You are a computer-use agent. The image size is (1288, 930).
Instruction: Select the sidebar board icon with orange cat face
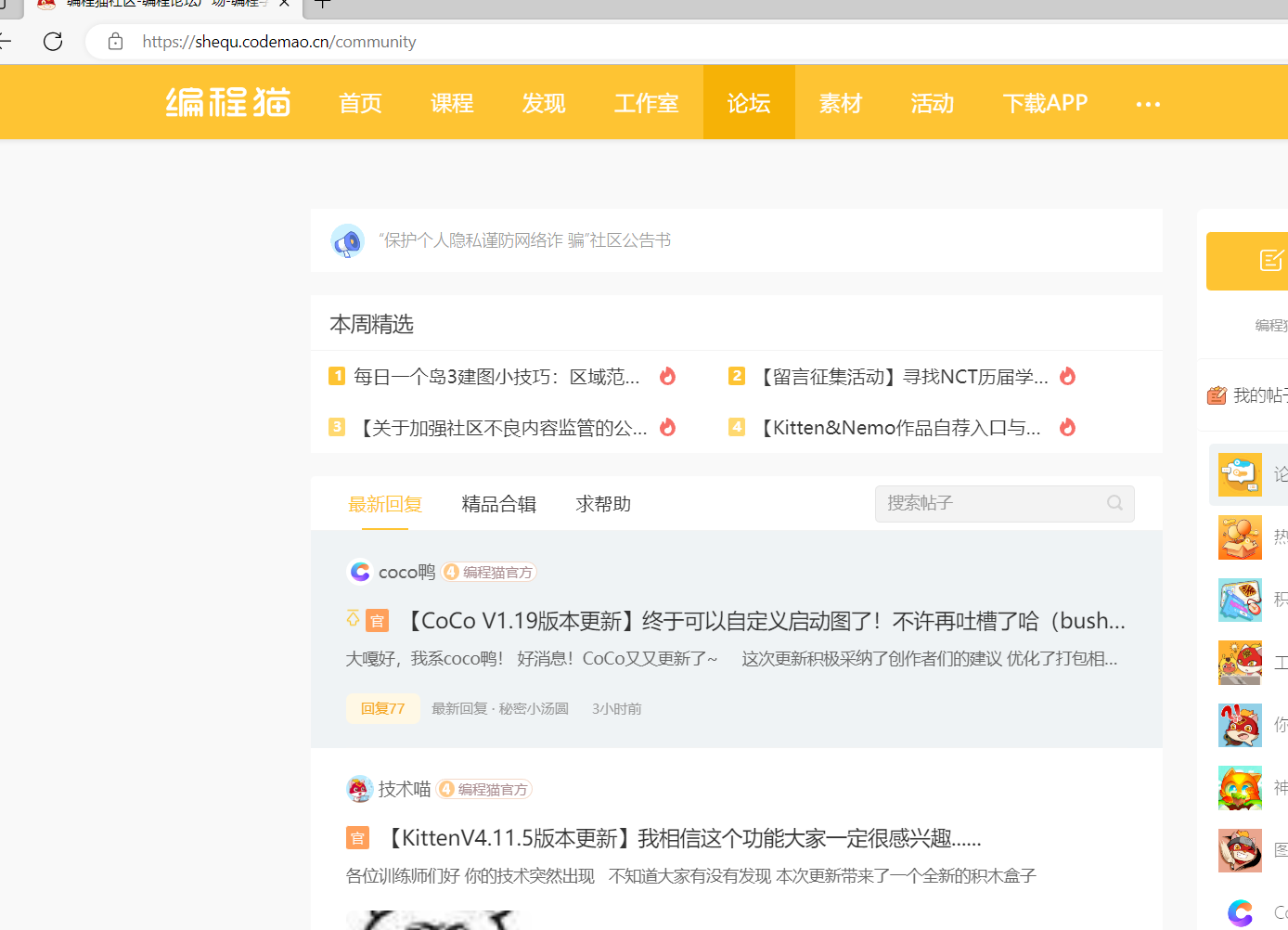1240,788
